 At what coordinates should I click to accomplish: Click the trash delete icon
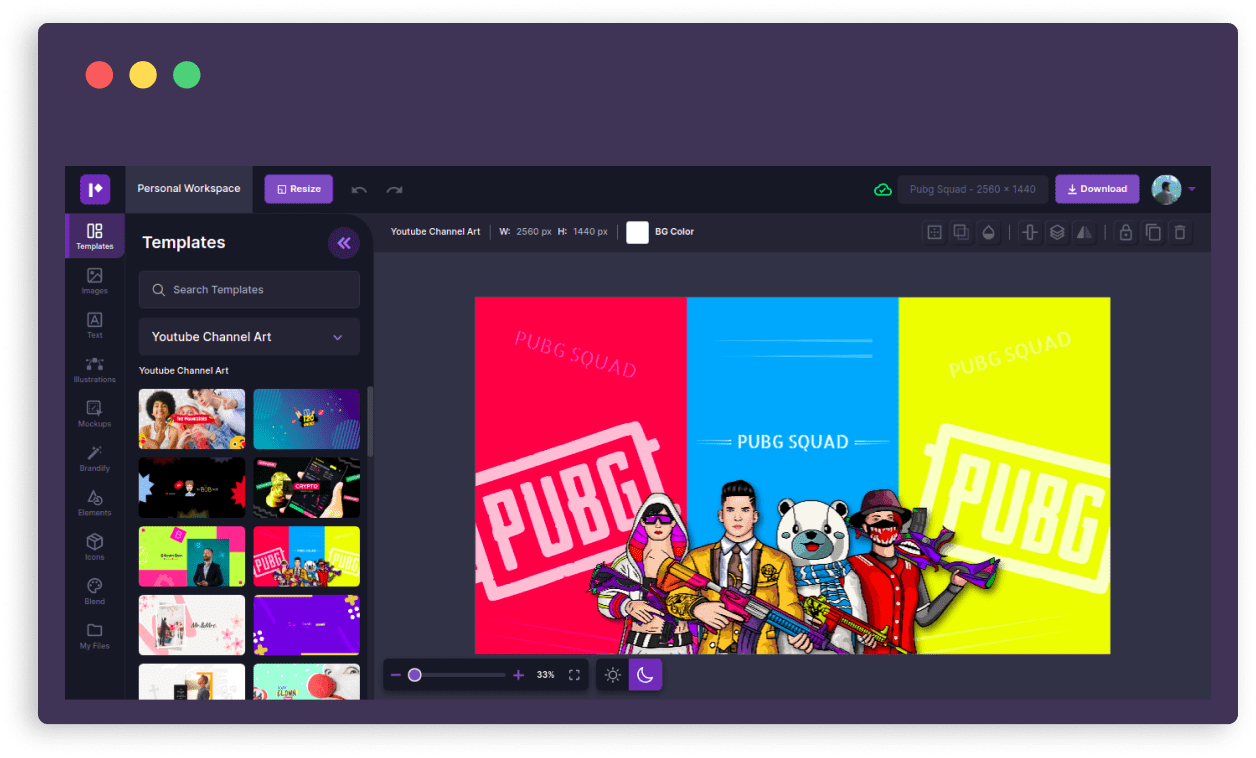coord(1180,232)
